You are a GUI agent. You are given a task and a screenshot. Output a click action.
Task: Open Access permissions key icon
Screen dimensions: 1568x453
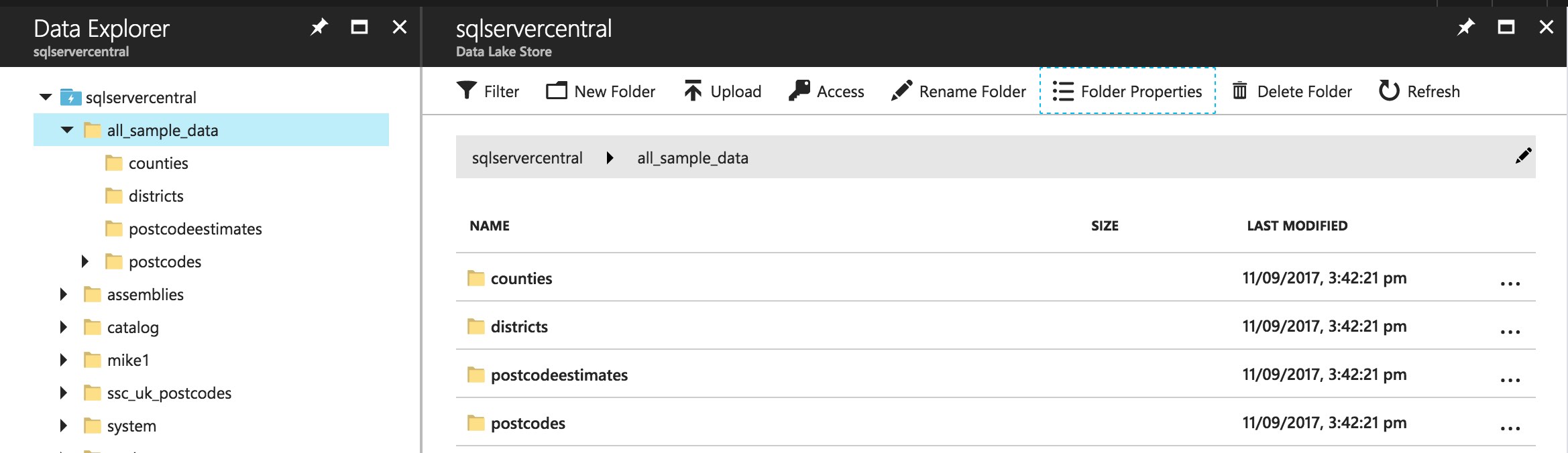799,90
